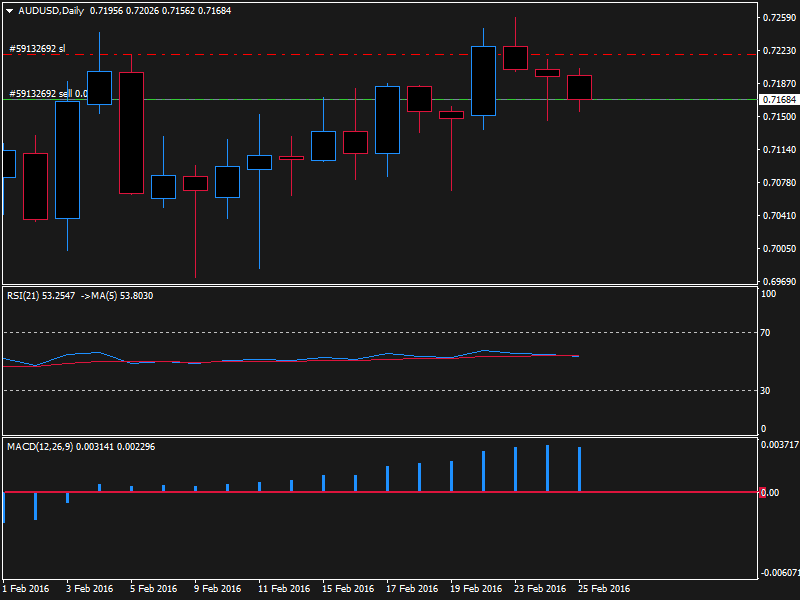
Task: Click the 5 Feb 2016 date label
Action: [x=154, y=589]
